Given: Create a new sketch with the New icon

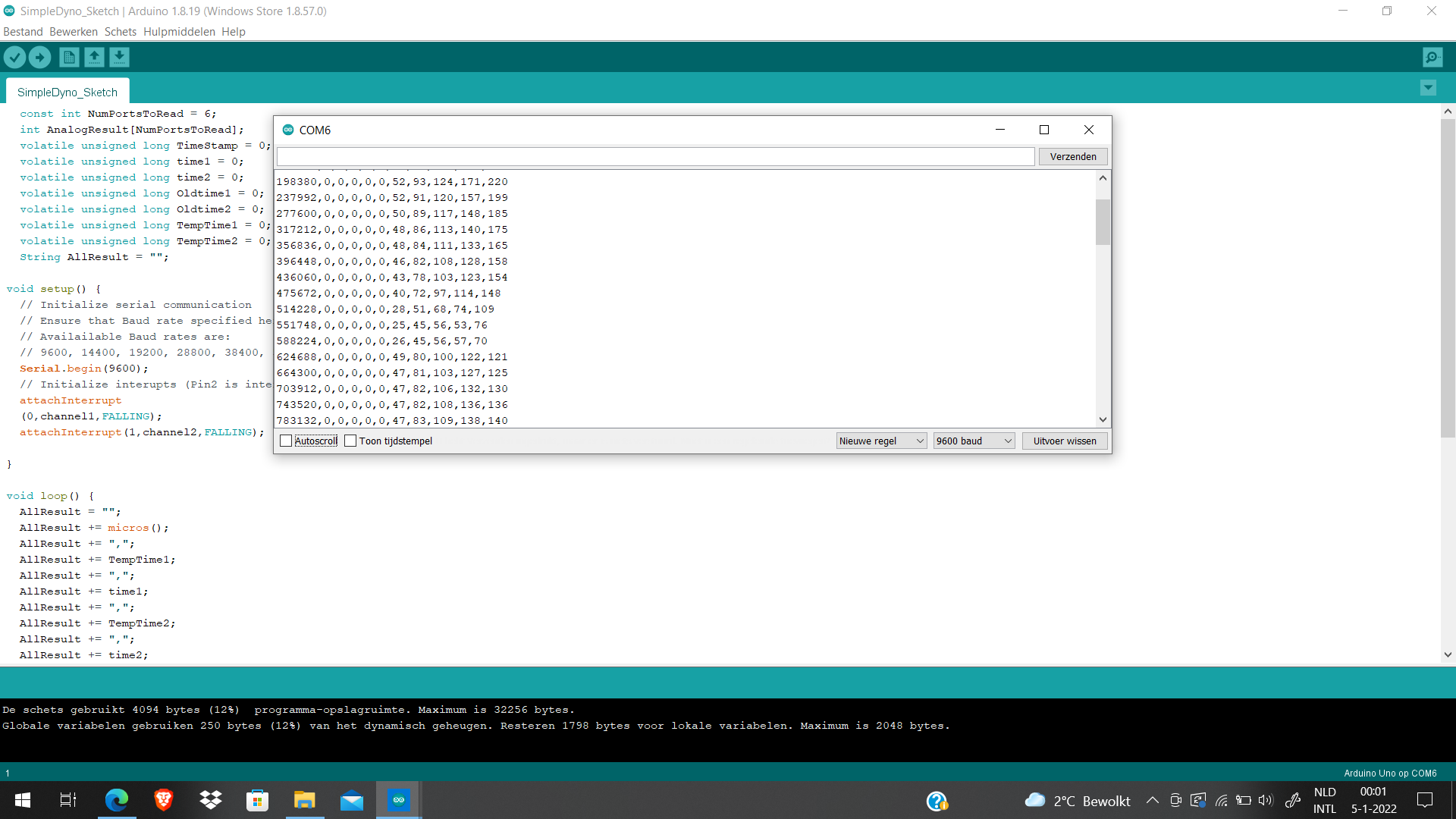Looking at the screenshot, I should point(69,57).
